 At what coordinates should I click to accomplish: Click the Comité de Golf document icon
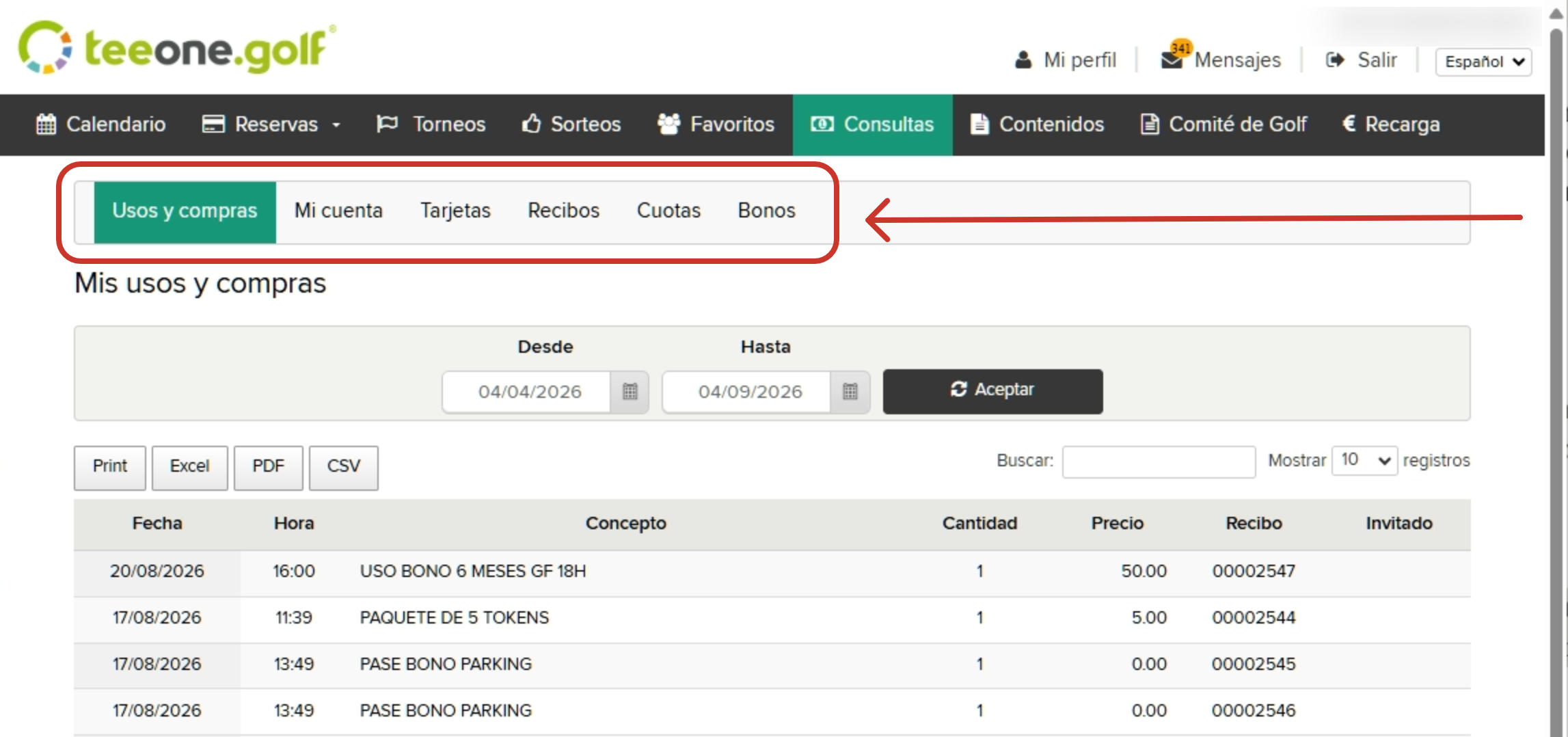click(1150, 124)
